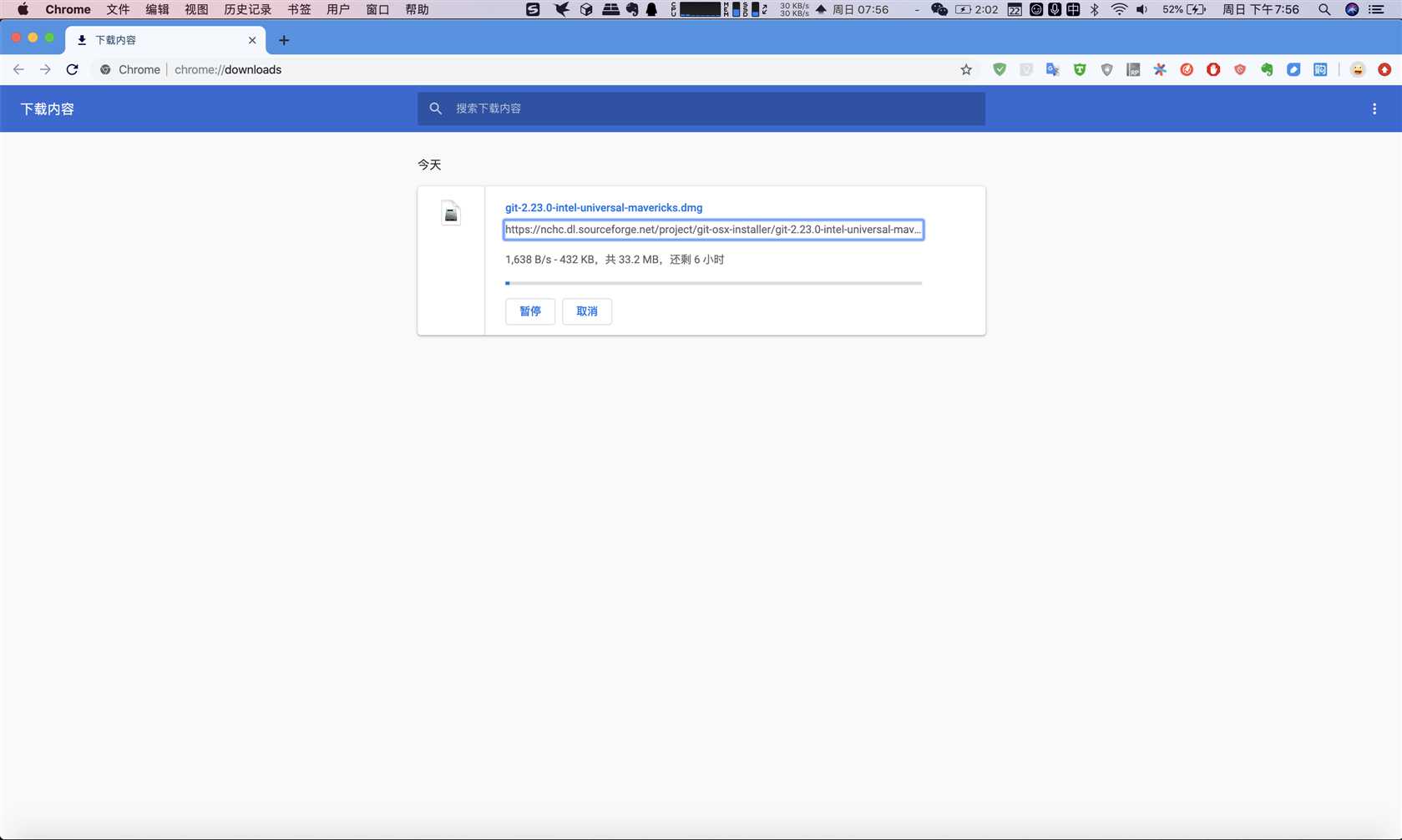Open WeChat from the menu bar

(x=939, y=10)
